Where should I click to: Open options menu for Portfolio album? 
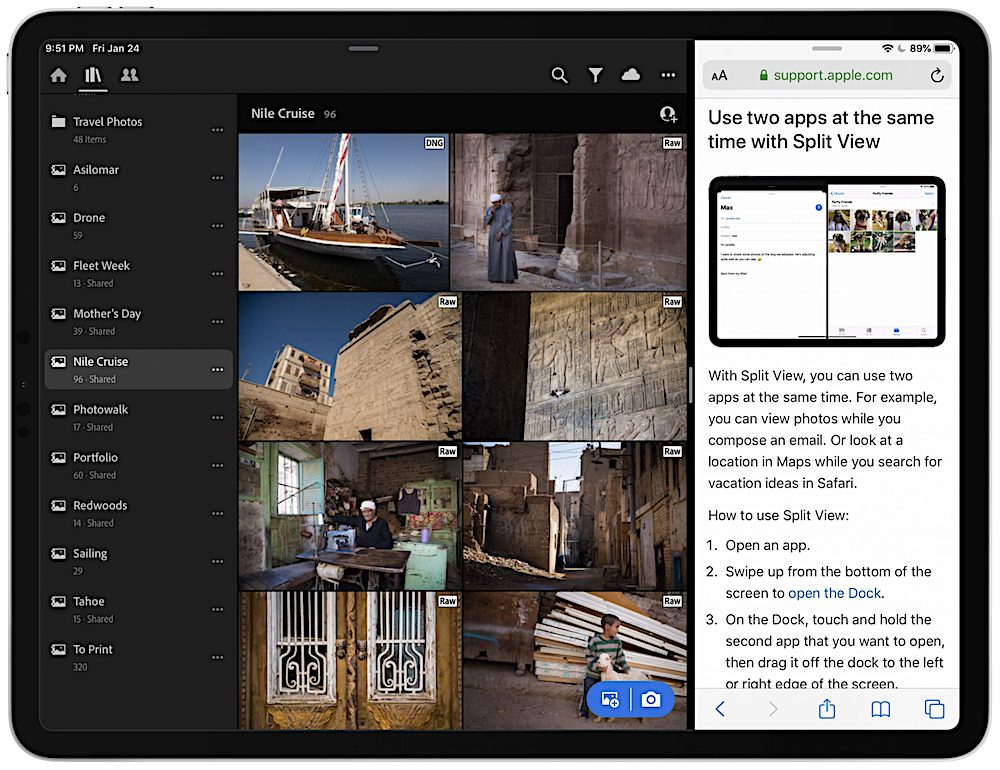[217, 465]
